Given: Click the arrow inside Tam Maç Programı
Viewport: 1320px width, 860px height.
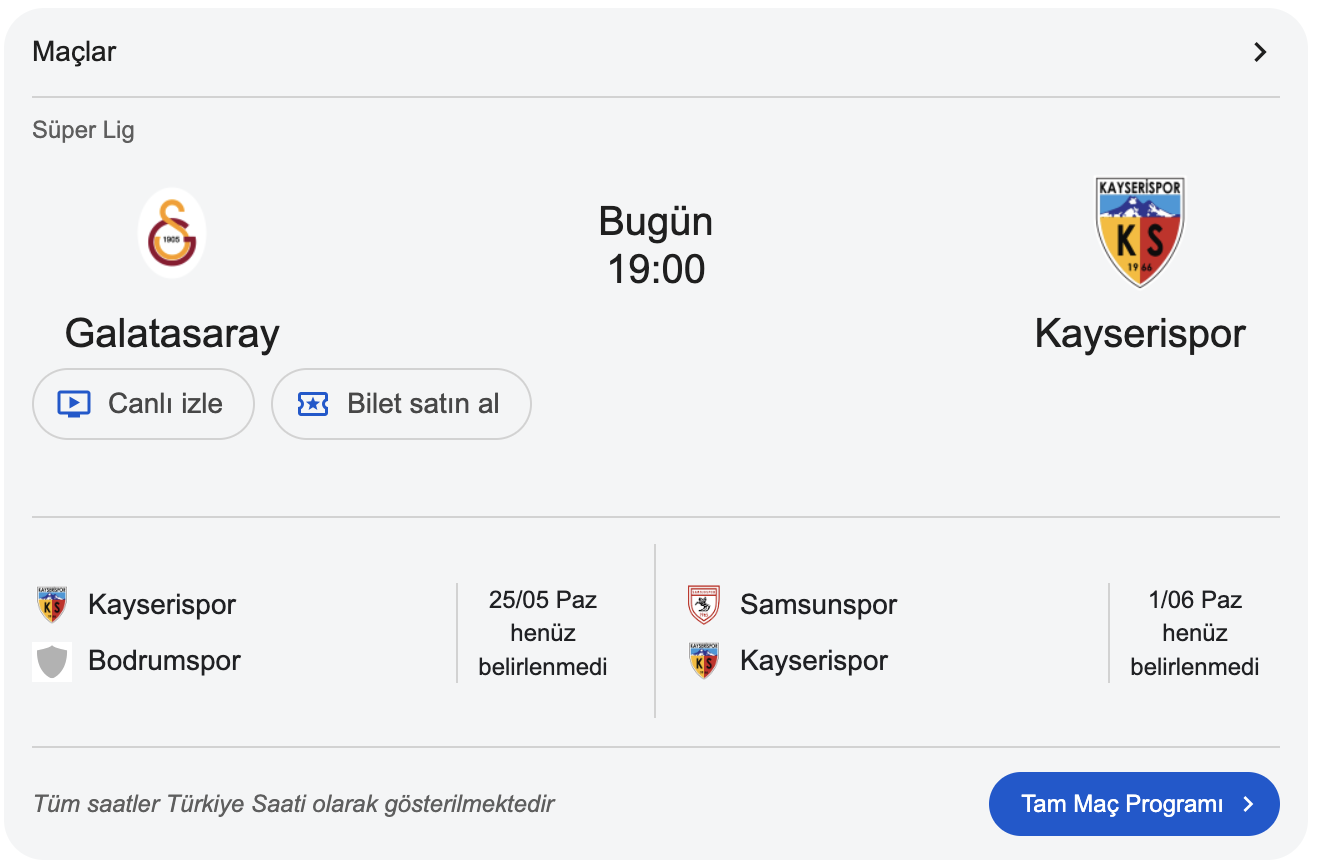Looking at the screenshot, I should click(x=1247, y=804).
